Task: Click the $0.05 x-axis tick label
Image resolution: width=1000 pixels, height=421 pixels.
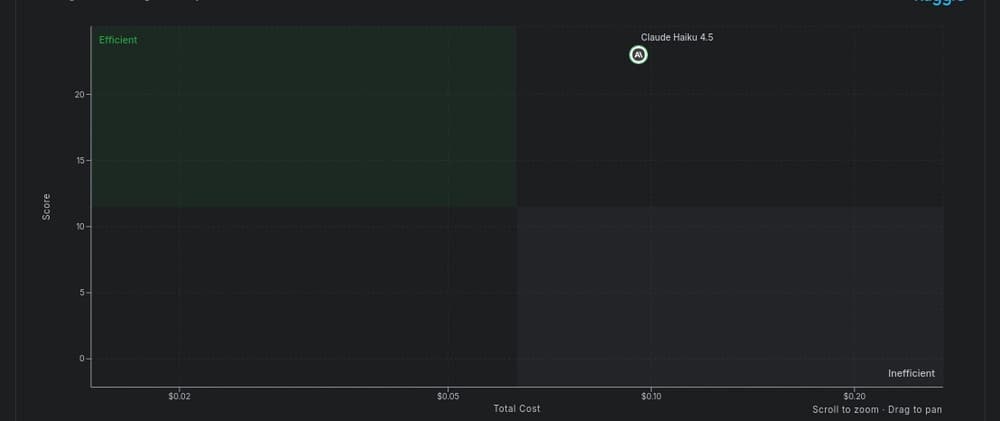Action: click(x=448, y=396)
